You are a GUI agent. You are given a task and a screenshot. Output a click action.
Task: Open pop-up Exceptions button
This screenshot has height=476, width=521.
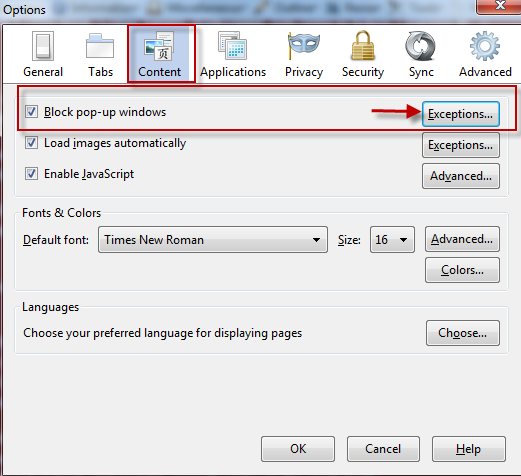461,114
